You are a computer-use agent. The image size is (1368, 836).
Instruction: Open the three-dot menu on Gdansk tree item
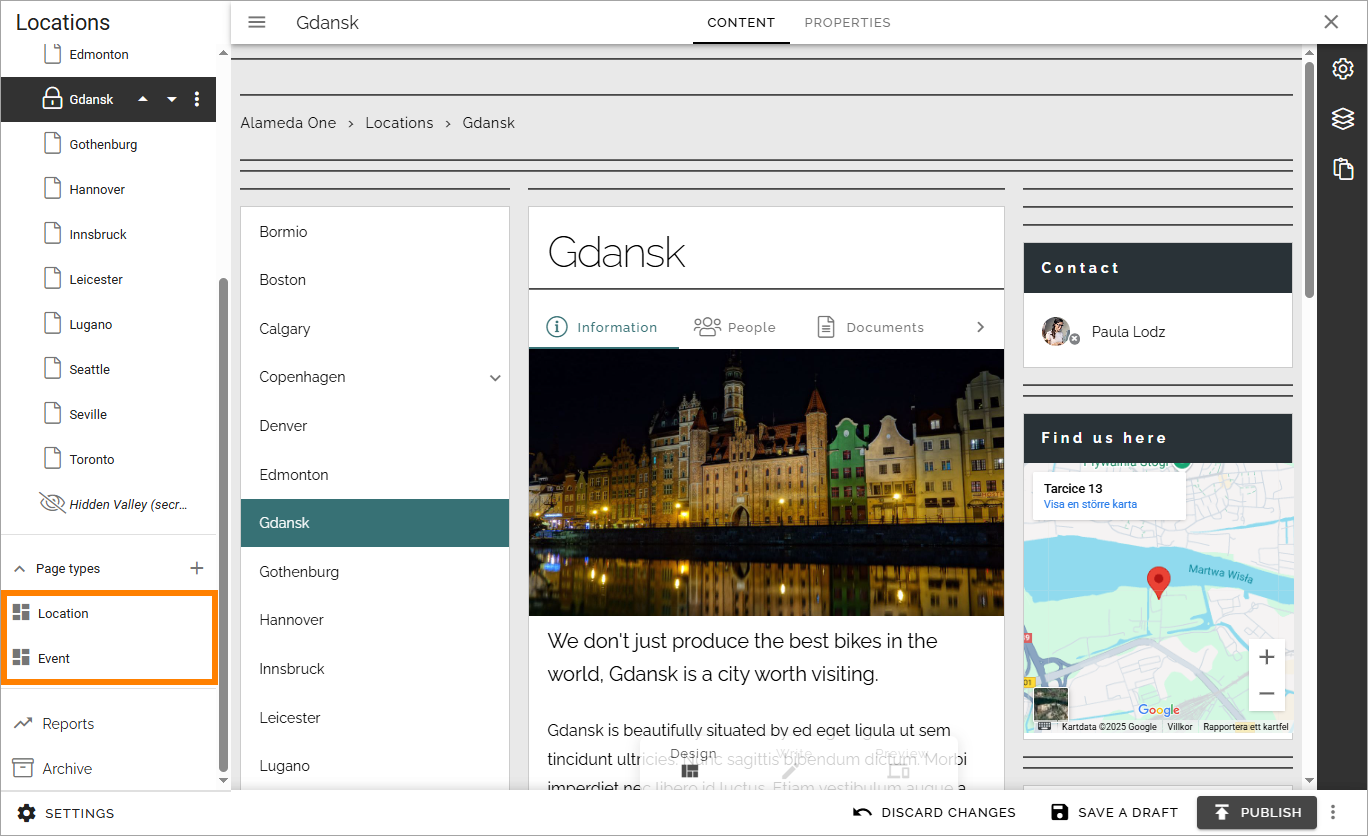(197, 99)
